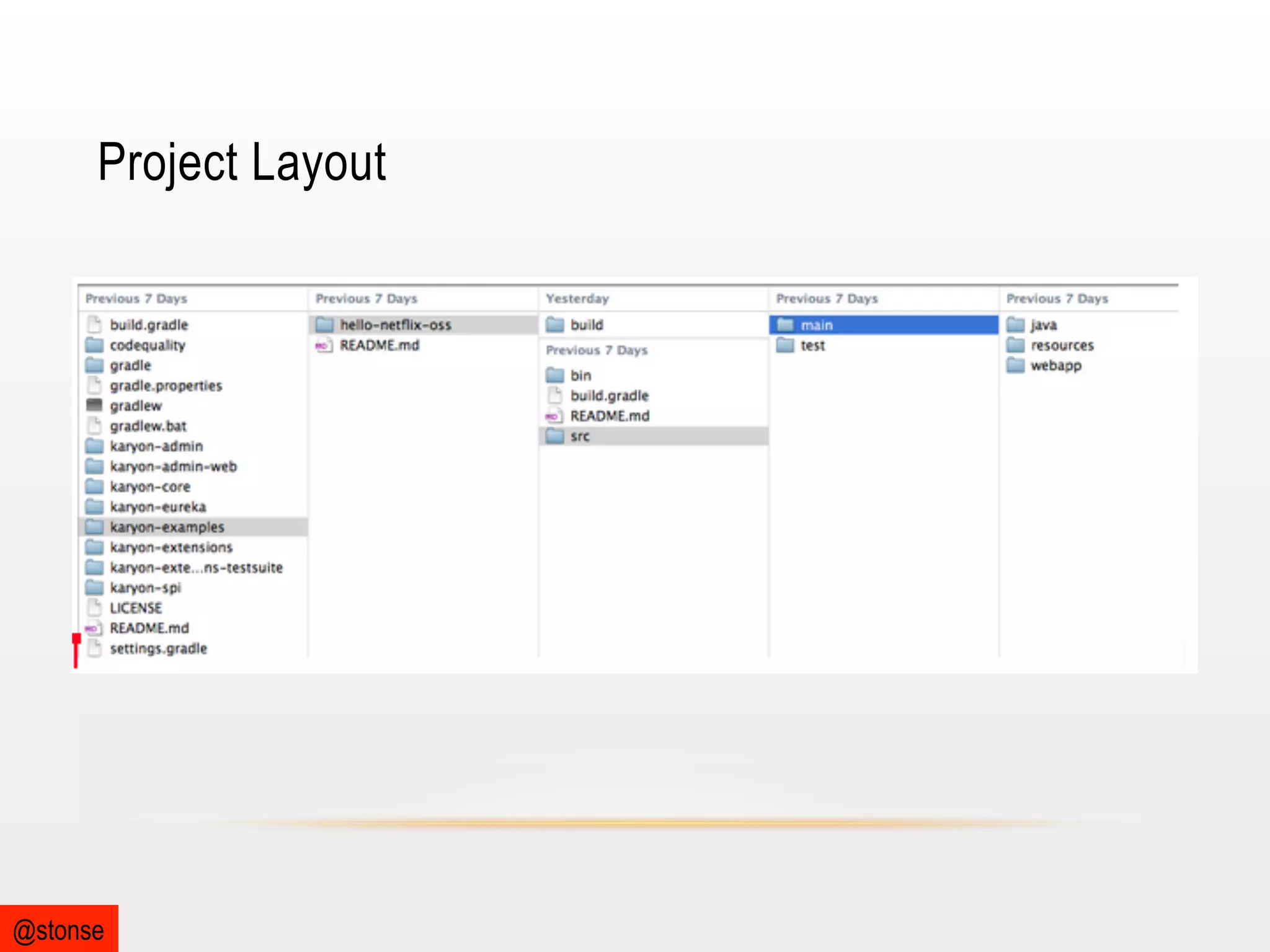Click the src folder icon
The image size is (1270, 952).
click(555, 436)
